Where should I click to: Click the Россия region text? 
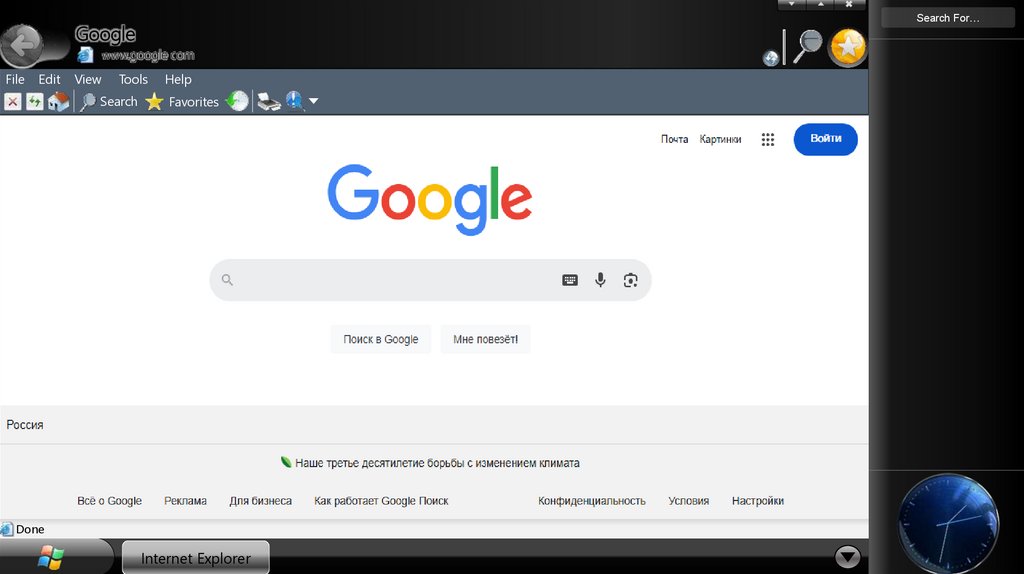point(25,425)
